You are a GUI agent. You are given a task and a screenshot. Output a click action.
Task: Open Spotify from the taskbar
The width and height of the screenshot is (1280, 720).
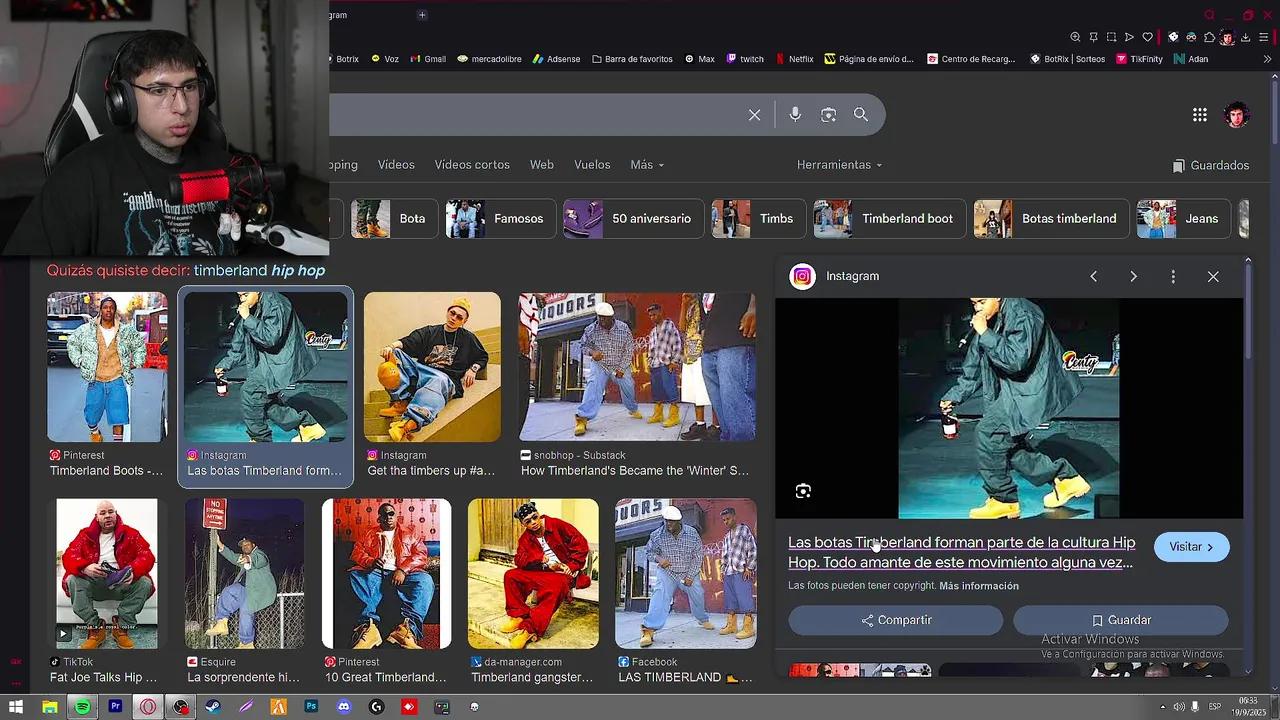[82, 707]
